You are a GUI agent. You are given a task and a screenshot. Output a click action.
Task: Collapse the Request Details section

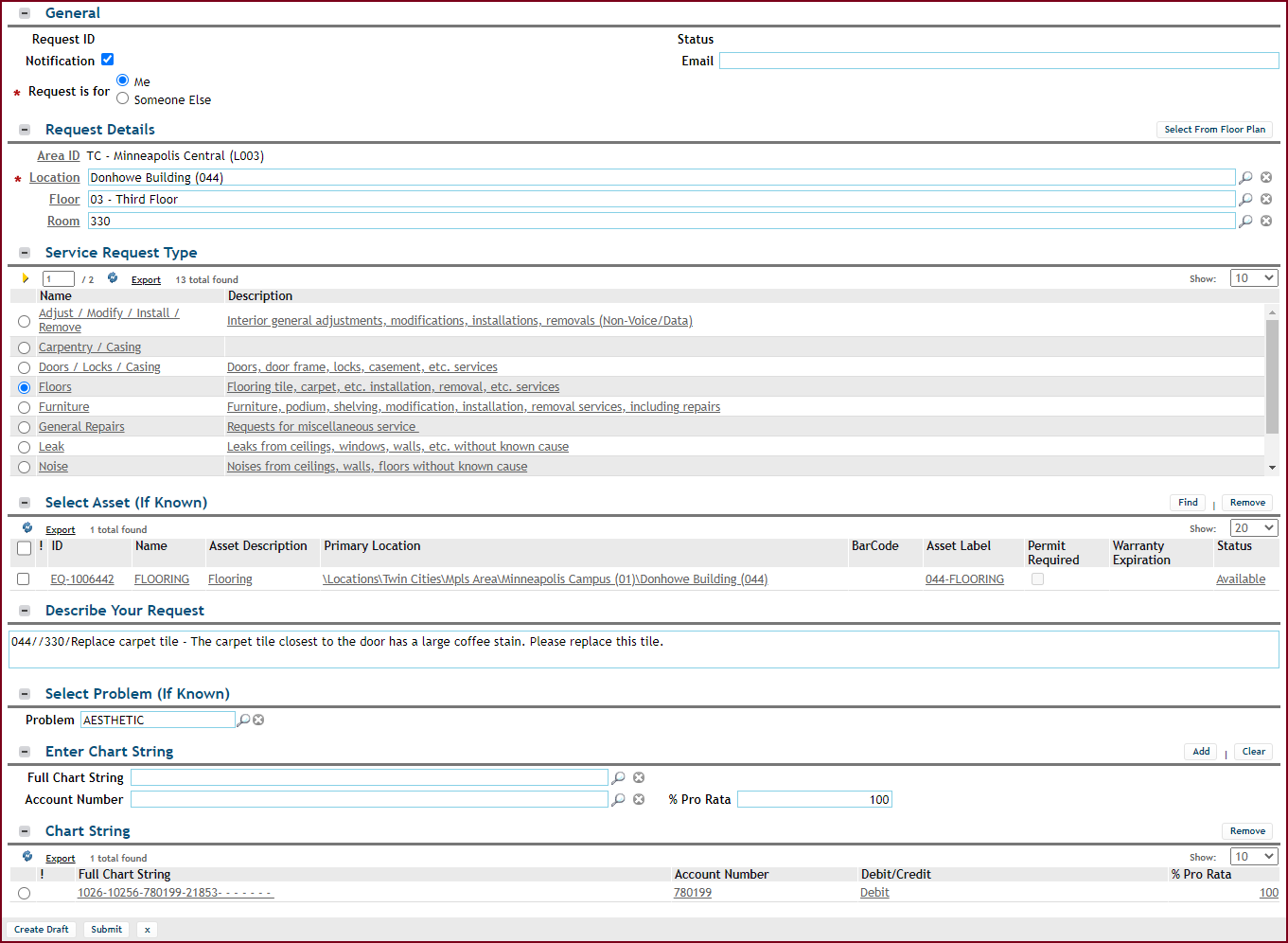(25, 130)
